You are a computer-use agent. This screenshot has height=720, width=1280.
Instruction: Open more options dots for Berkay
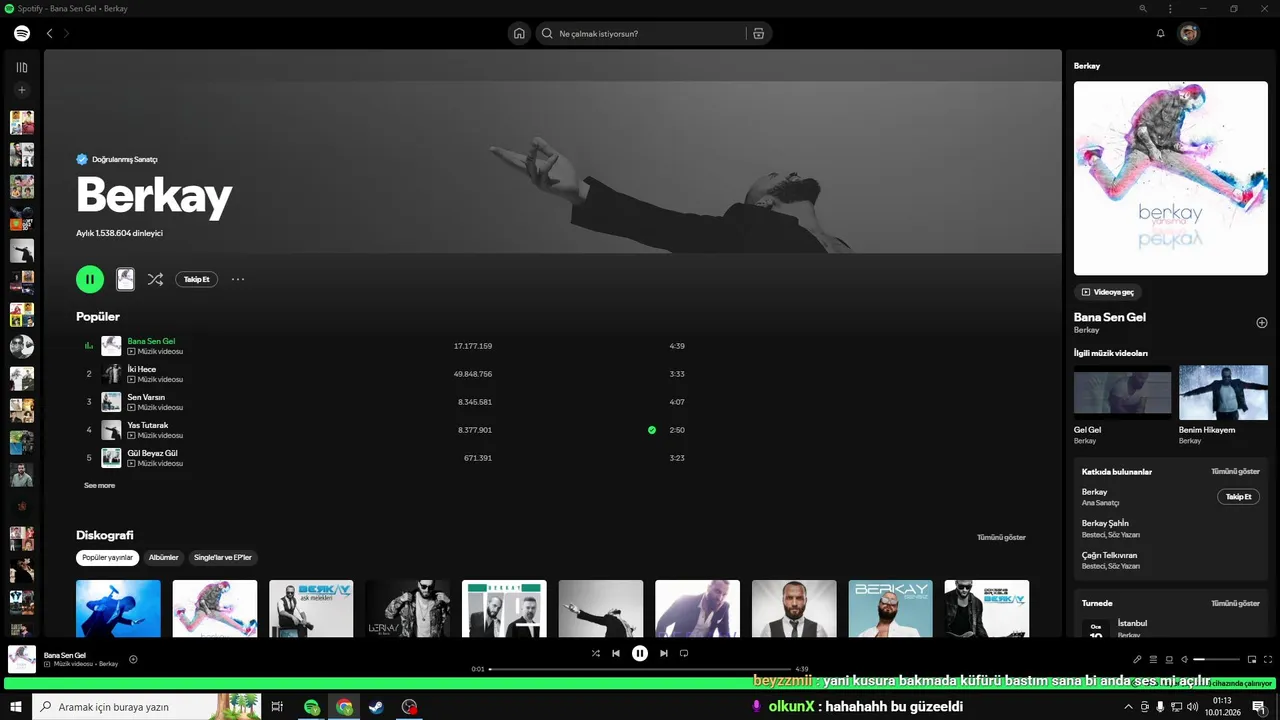coord(238,279)
